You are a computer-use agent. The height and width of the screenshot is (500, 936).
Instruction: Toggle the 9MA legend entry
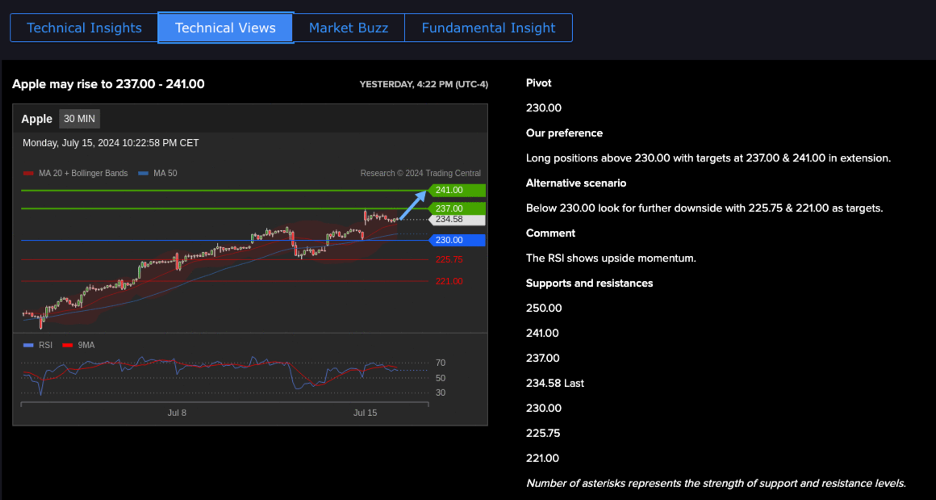79,345
